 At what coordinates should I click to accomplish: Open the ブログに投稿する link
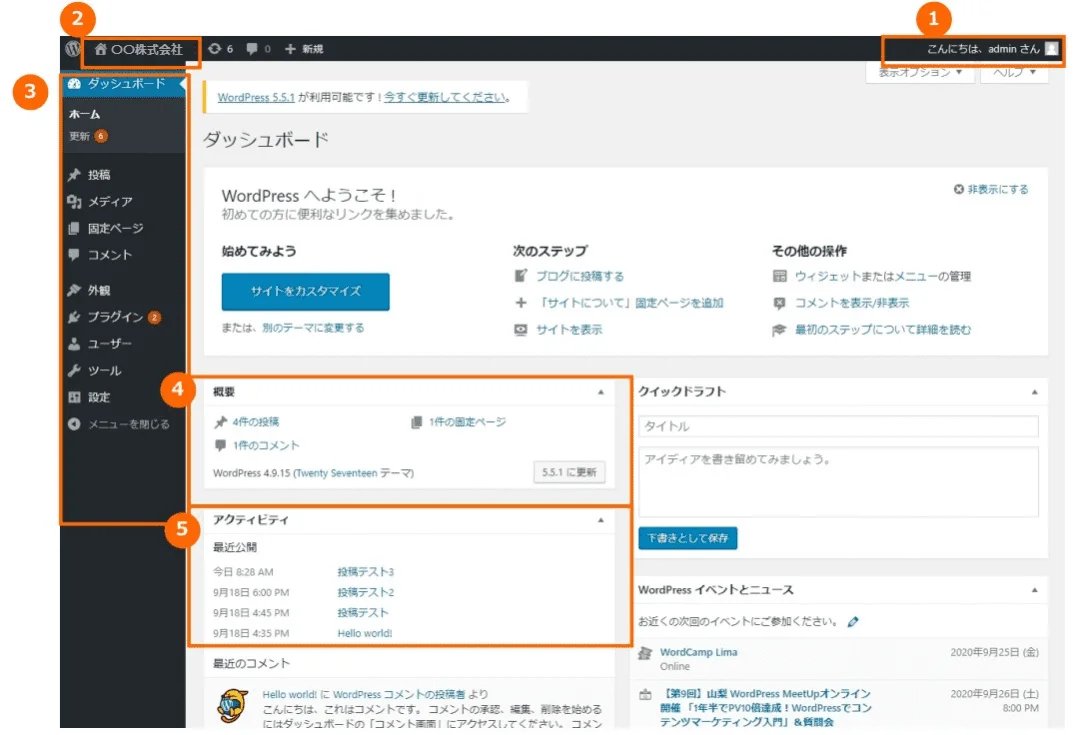[580, 276]
